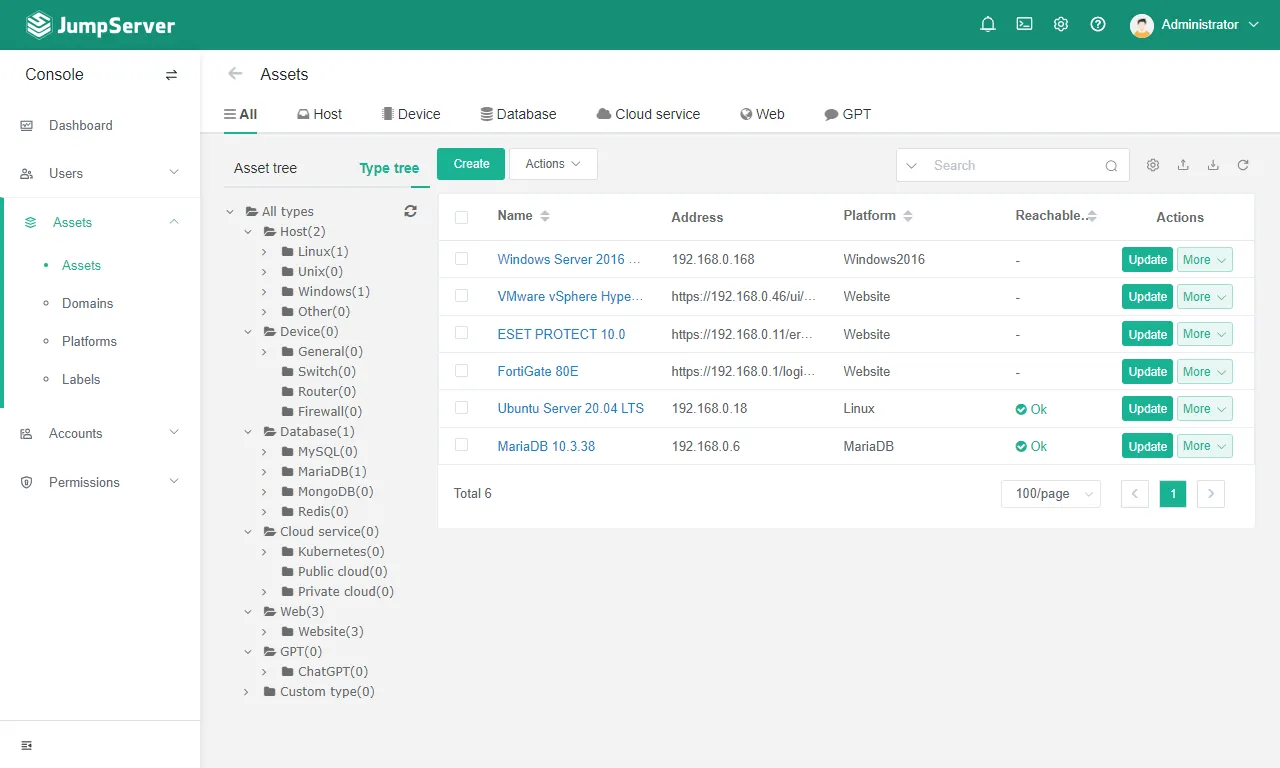Go to Platforms in the sidebar

coord(90,341)
